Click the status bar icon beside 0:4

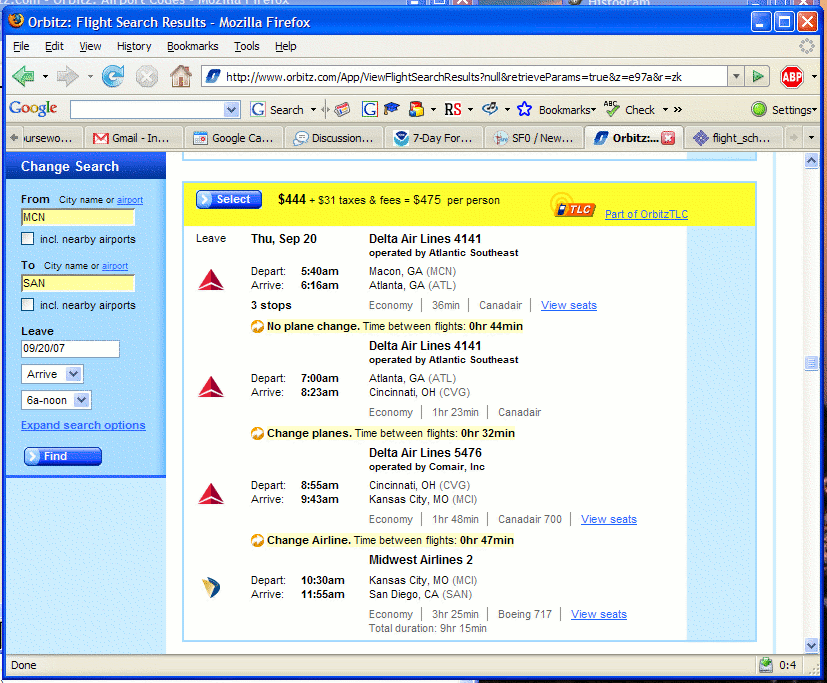coord(766,666)
